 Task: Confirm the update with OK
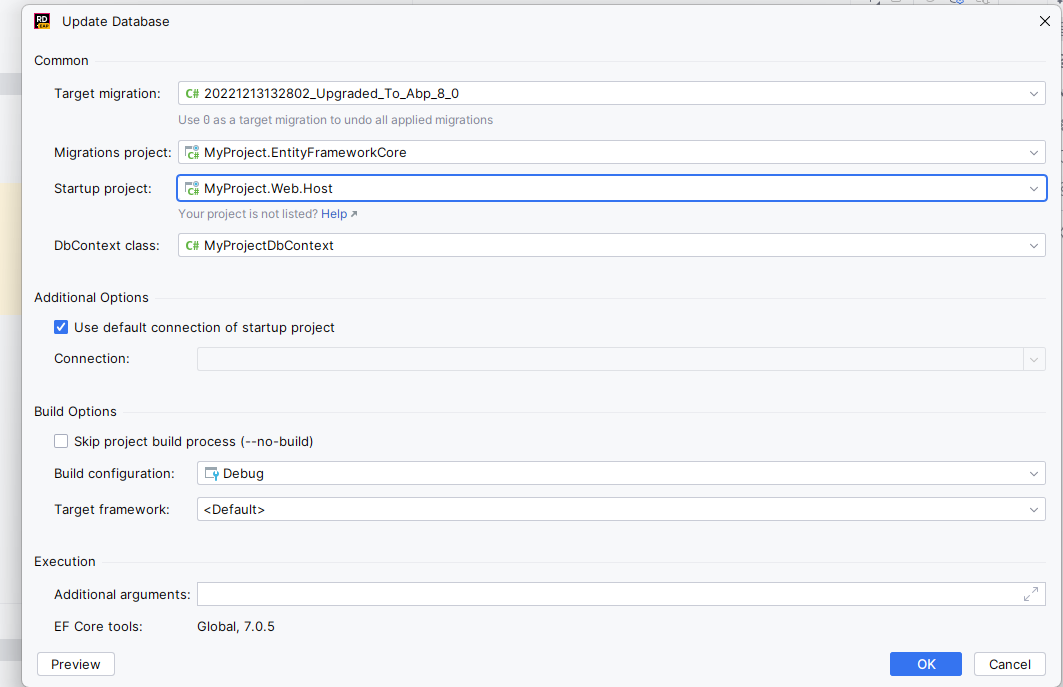pyautogui.click(x=925, y=663)
